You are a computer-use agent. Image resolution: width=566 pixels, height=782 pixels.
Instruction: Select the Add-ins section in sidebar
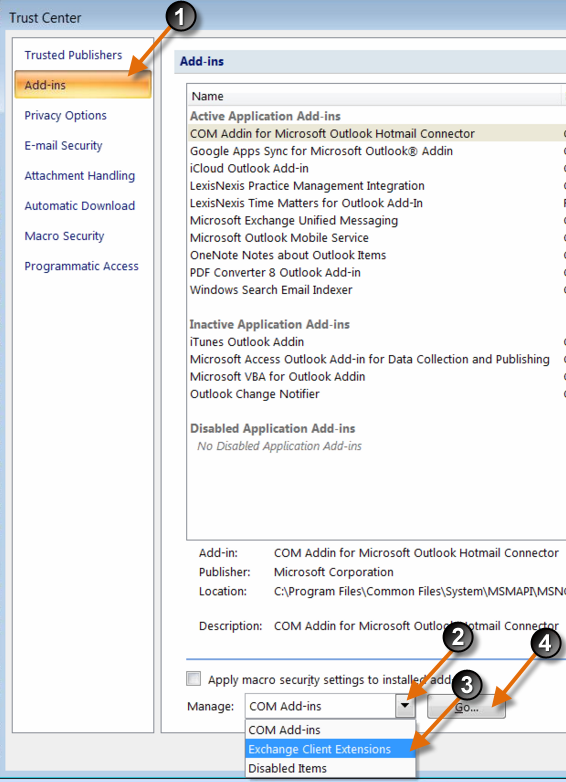pyautogui.click(x=83, y=85)
